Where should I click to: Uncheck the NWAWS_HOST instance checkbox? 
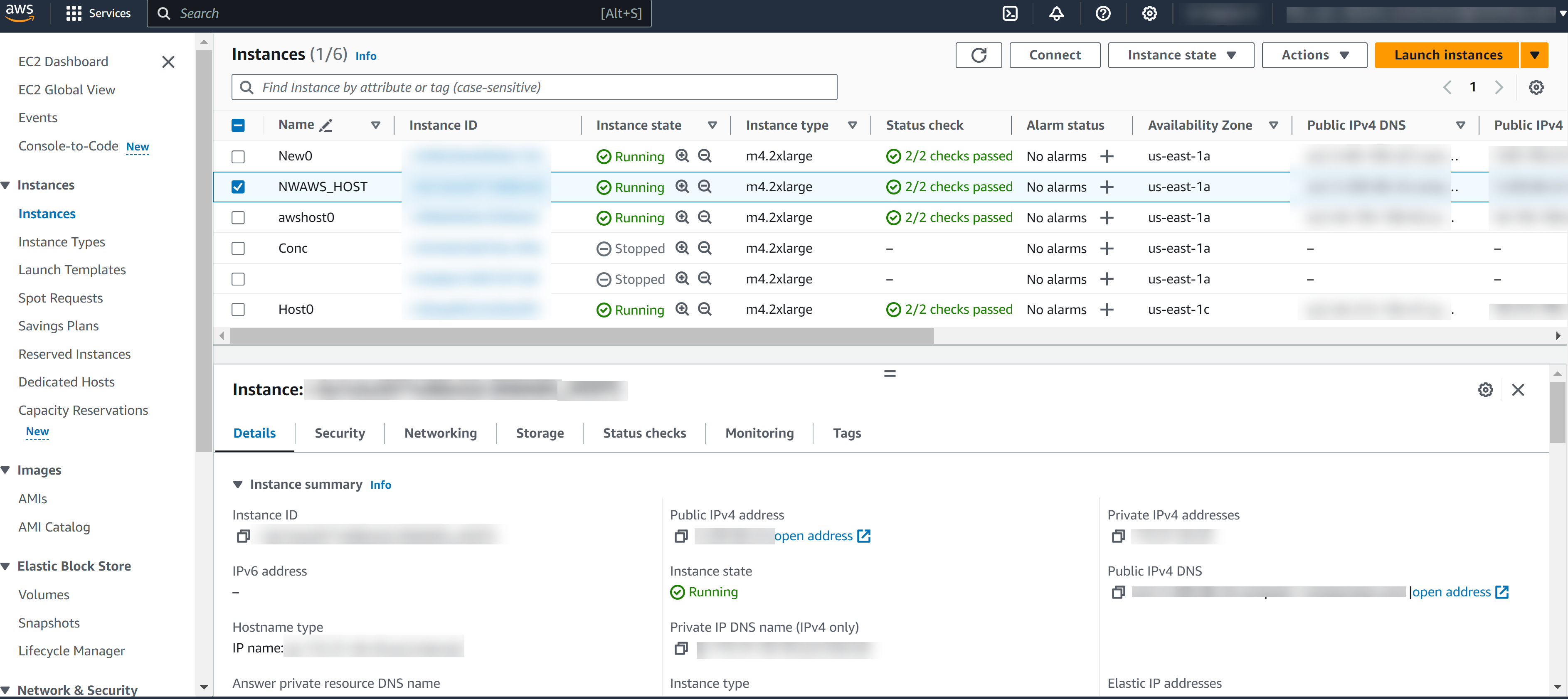tap(238, 187)
